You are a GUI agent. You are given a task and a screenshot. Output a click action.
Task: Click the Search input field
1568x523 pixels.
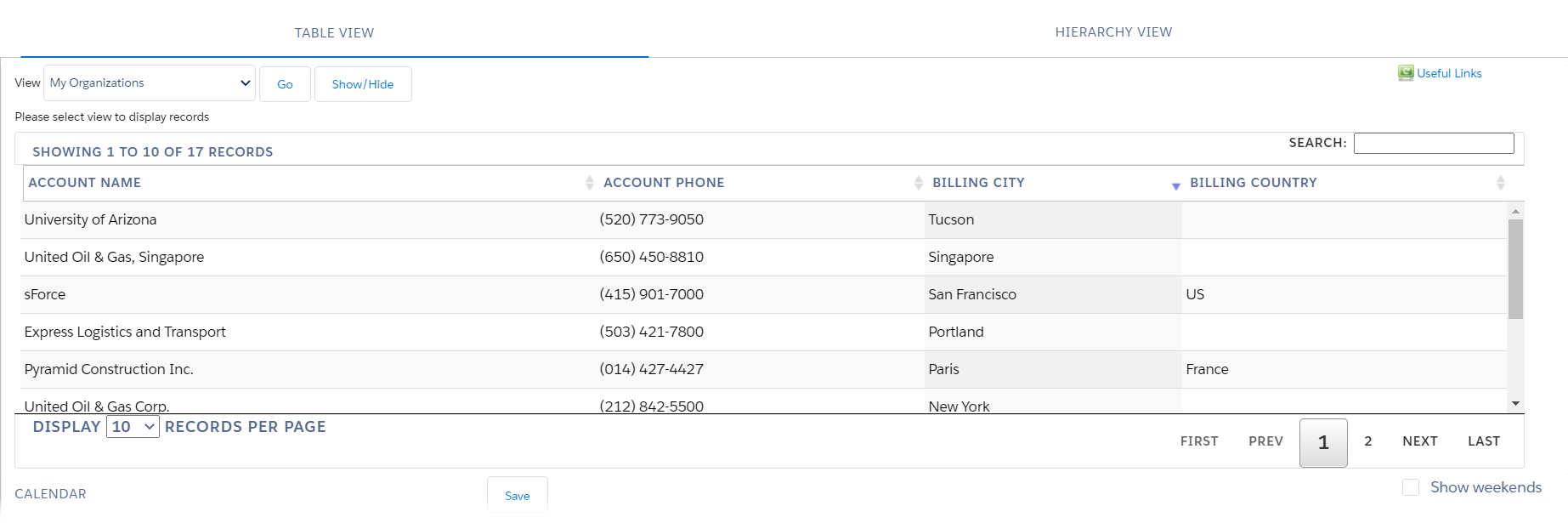click(x=1434, y=143)
